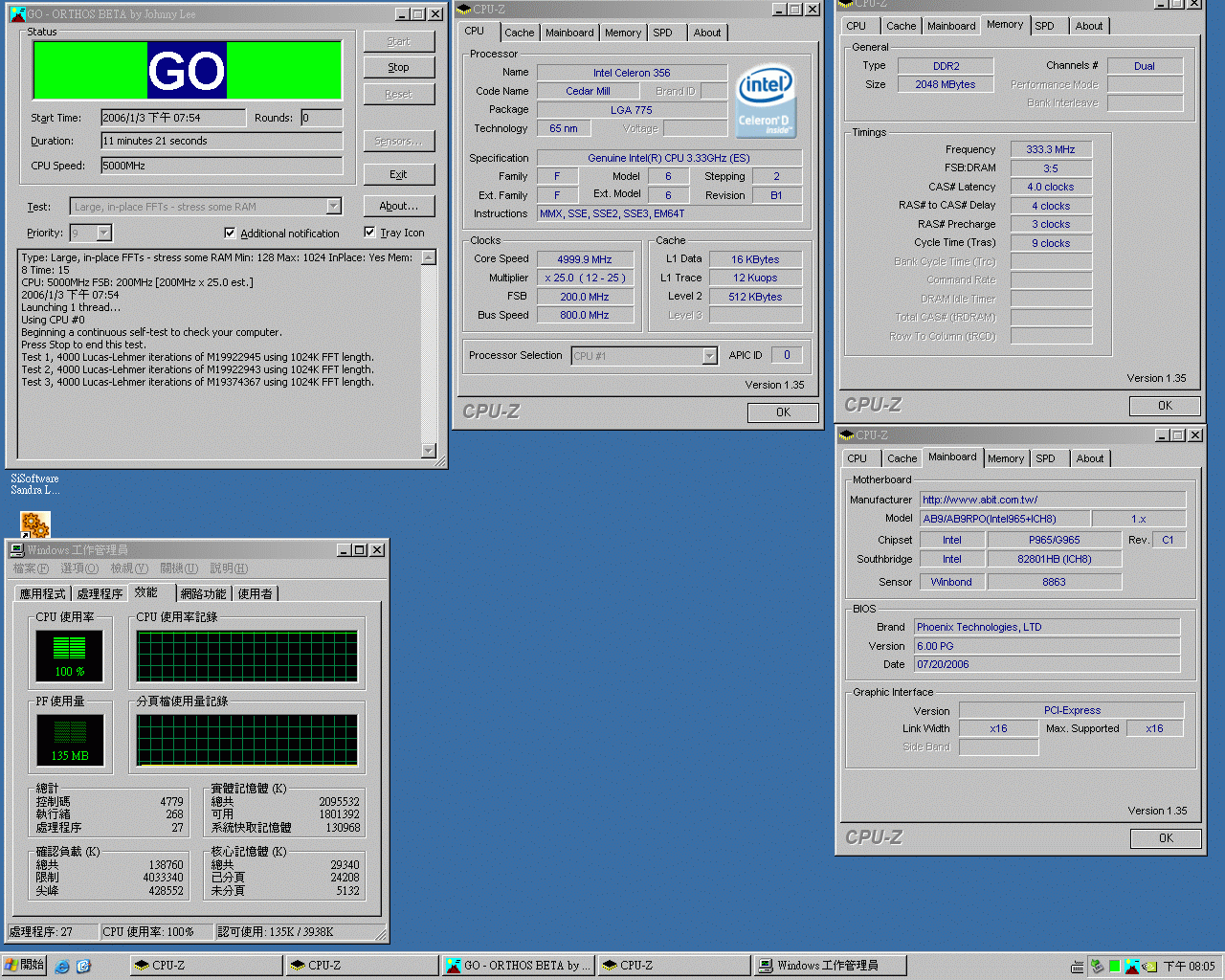1225x980 pixels.
Task: Click the Reset button in ORTHOS
Action: (x=399, y=94)
